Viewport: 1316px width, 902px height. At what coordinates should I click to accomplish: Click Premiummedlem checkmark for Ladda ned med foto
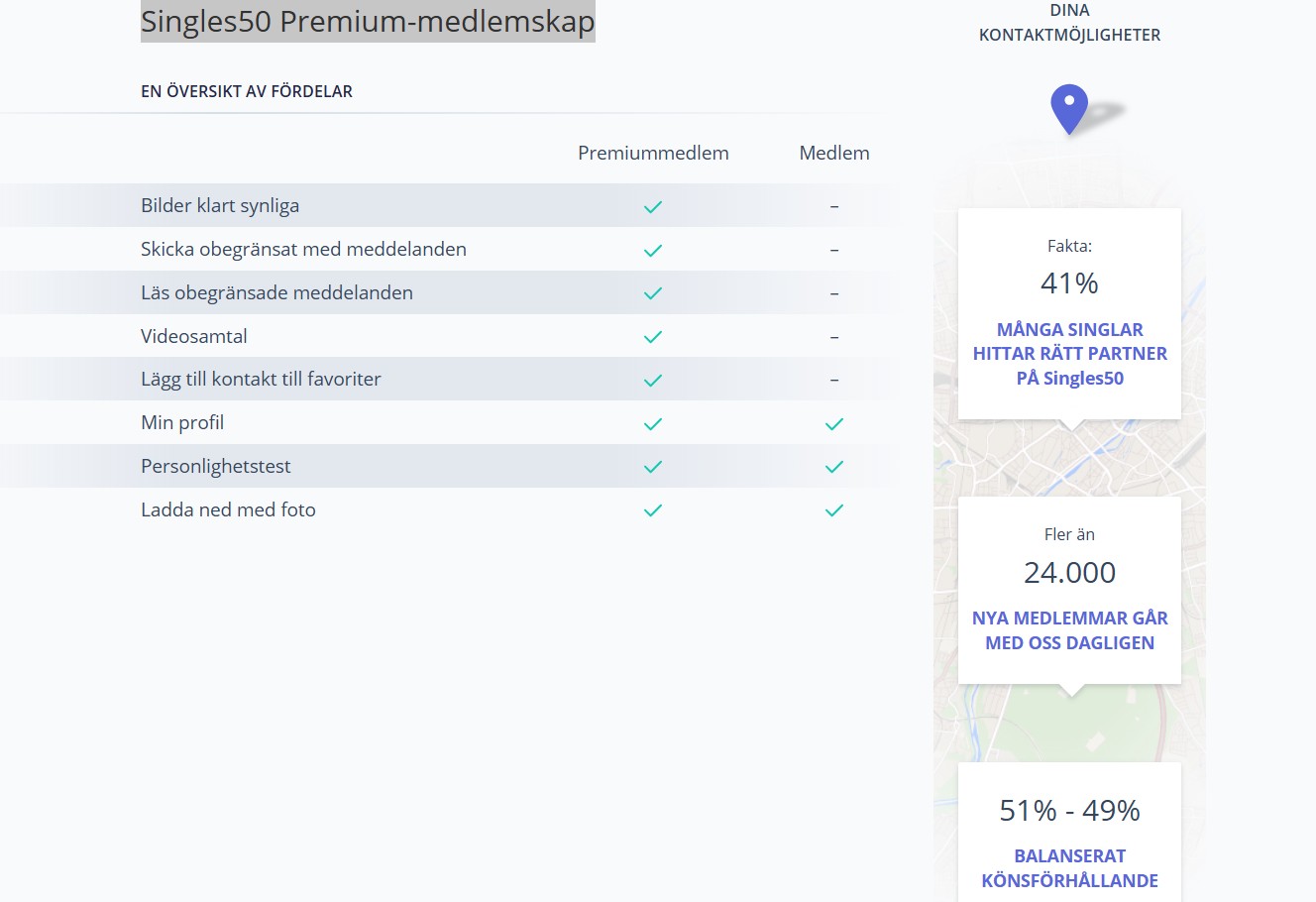click(653, 510)
